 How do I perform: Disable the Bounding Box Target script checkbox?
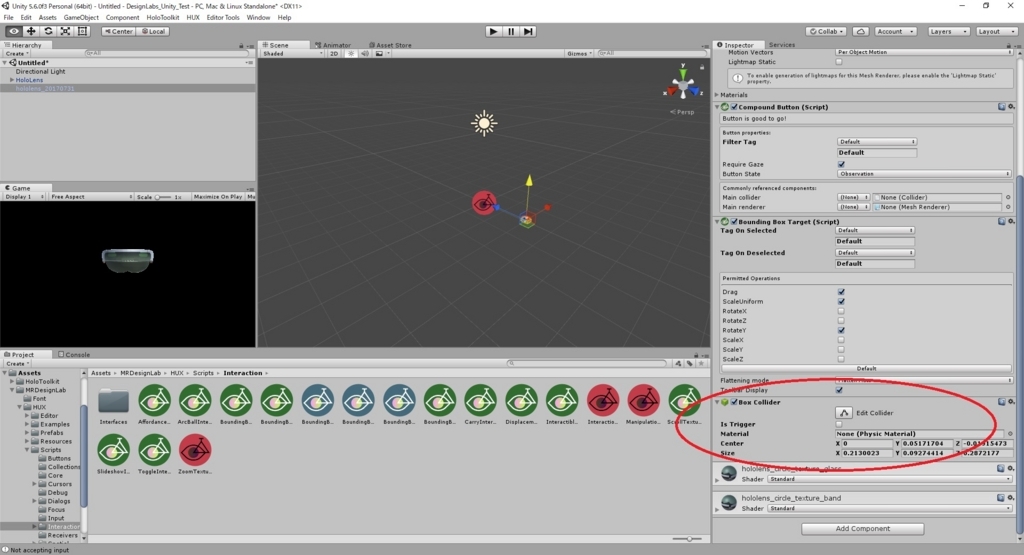(734, 221)
